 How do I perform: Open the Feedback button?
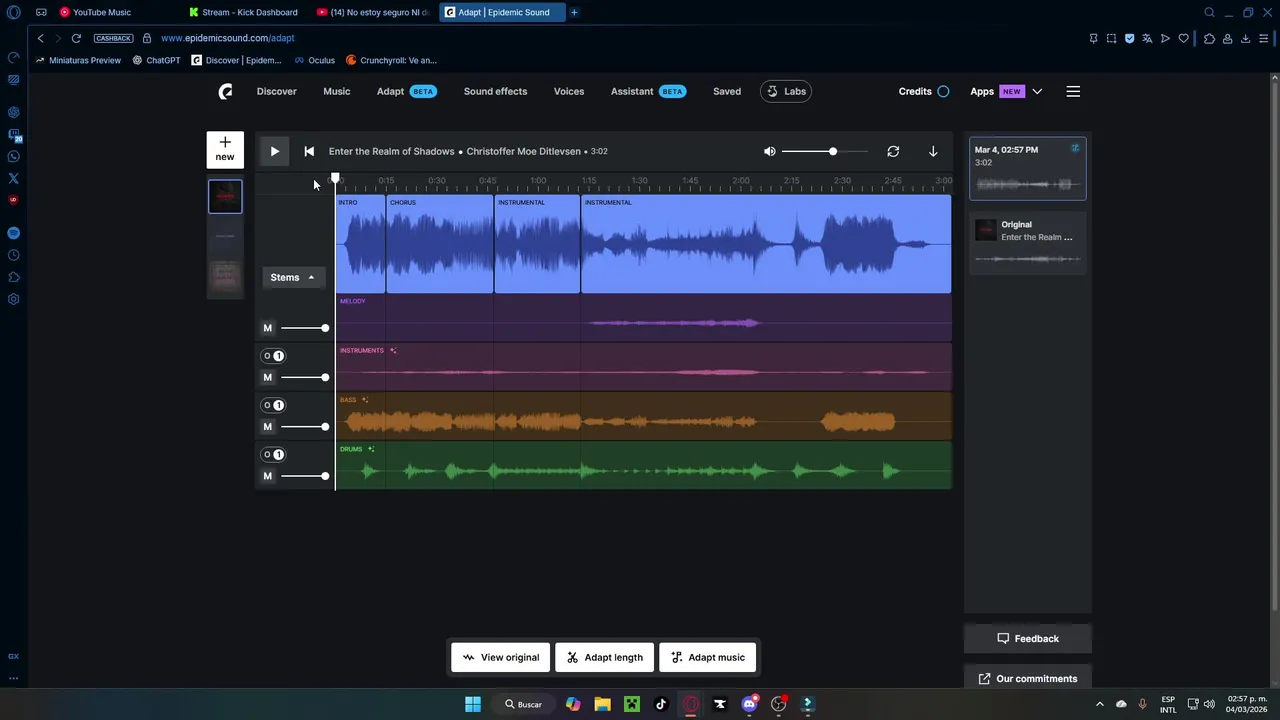pos(1028,638)
